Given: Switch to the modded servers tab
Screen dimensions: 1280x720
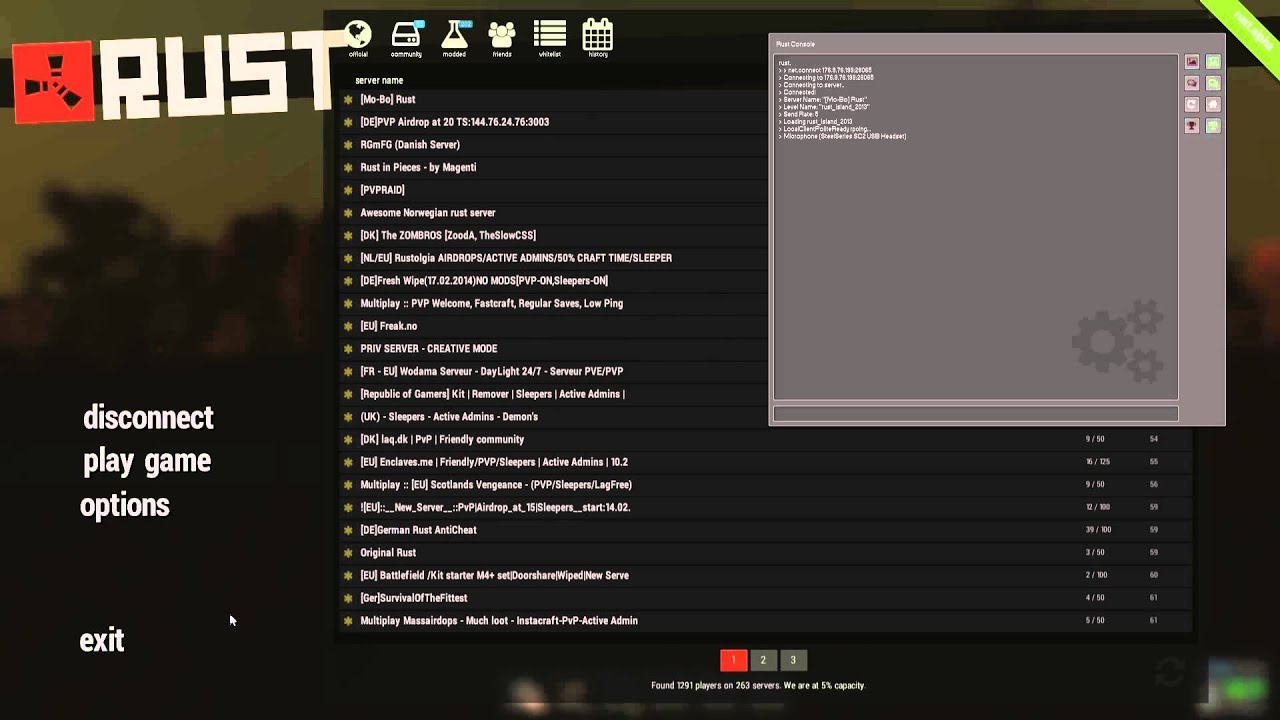Looking at the screenshot, I should (x=454, y=39).
